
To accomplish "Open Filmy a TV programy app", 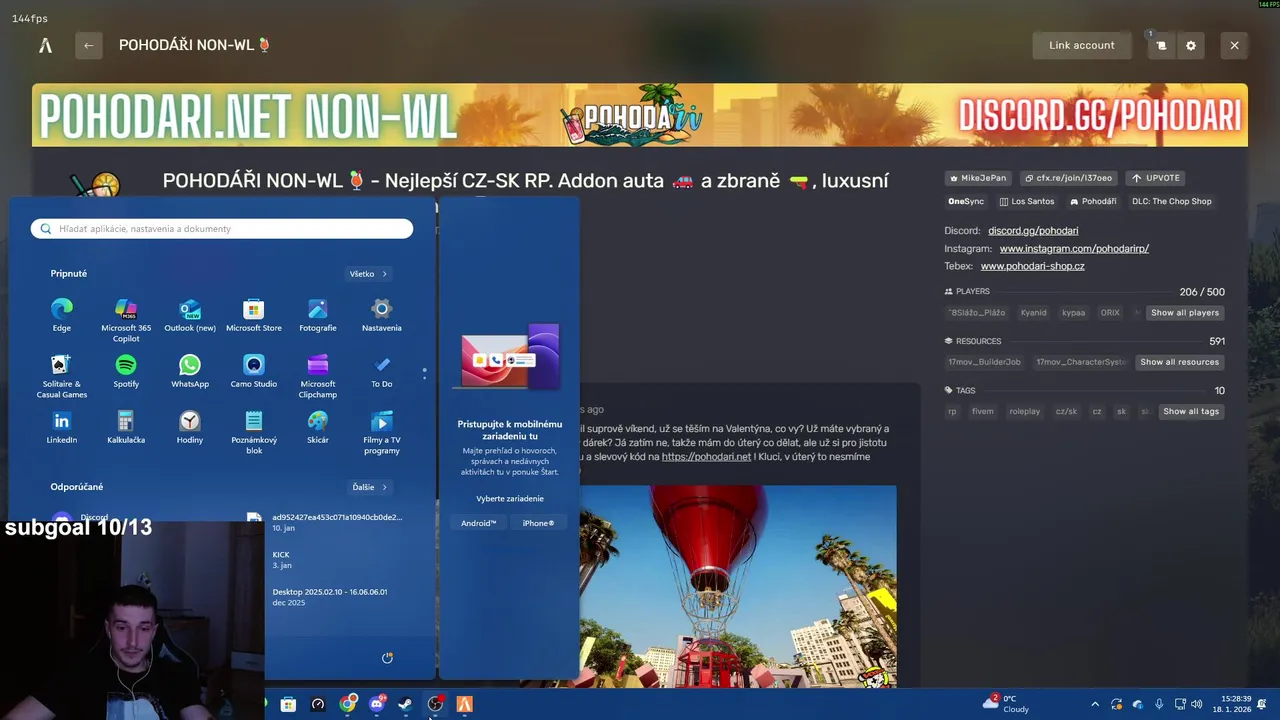I will (382, 433).
